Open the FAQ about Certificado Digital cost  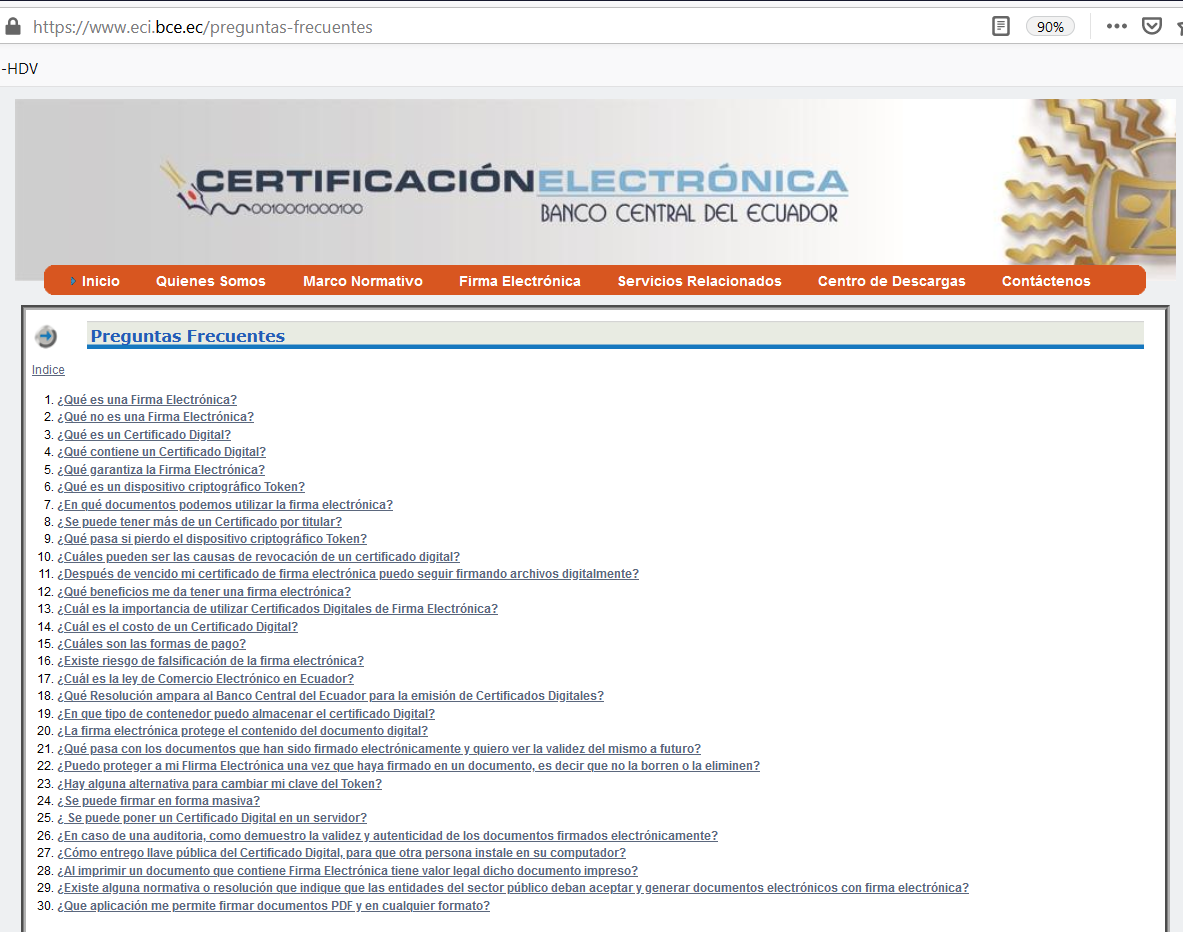coord(177,626)
